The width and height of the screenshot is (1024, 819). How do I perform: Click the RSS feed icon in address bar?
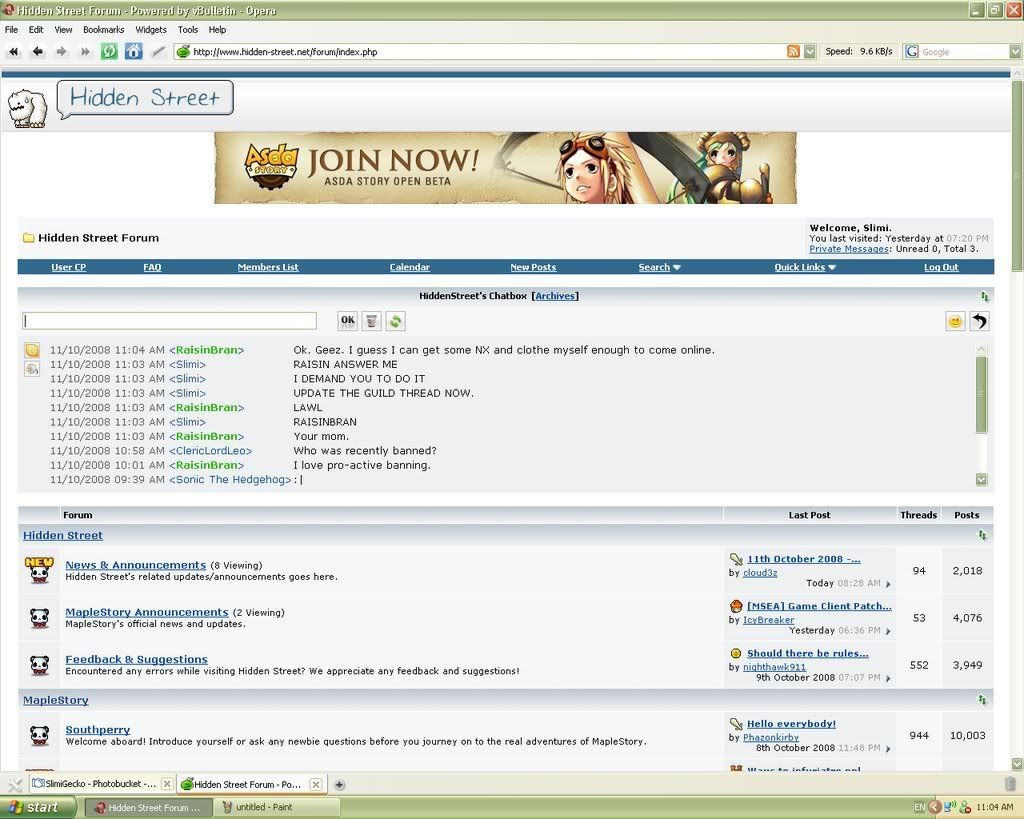pos(793,52)
